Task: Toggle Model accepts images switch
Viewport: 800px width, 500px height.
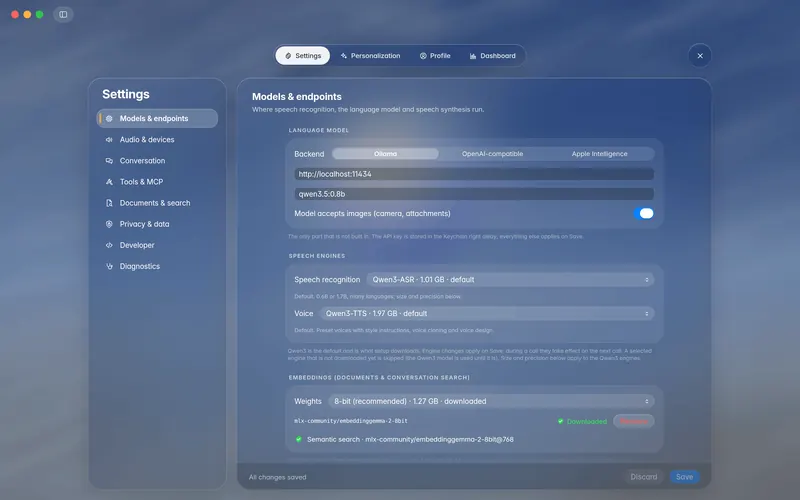Action: 643,213
